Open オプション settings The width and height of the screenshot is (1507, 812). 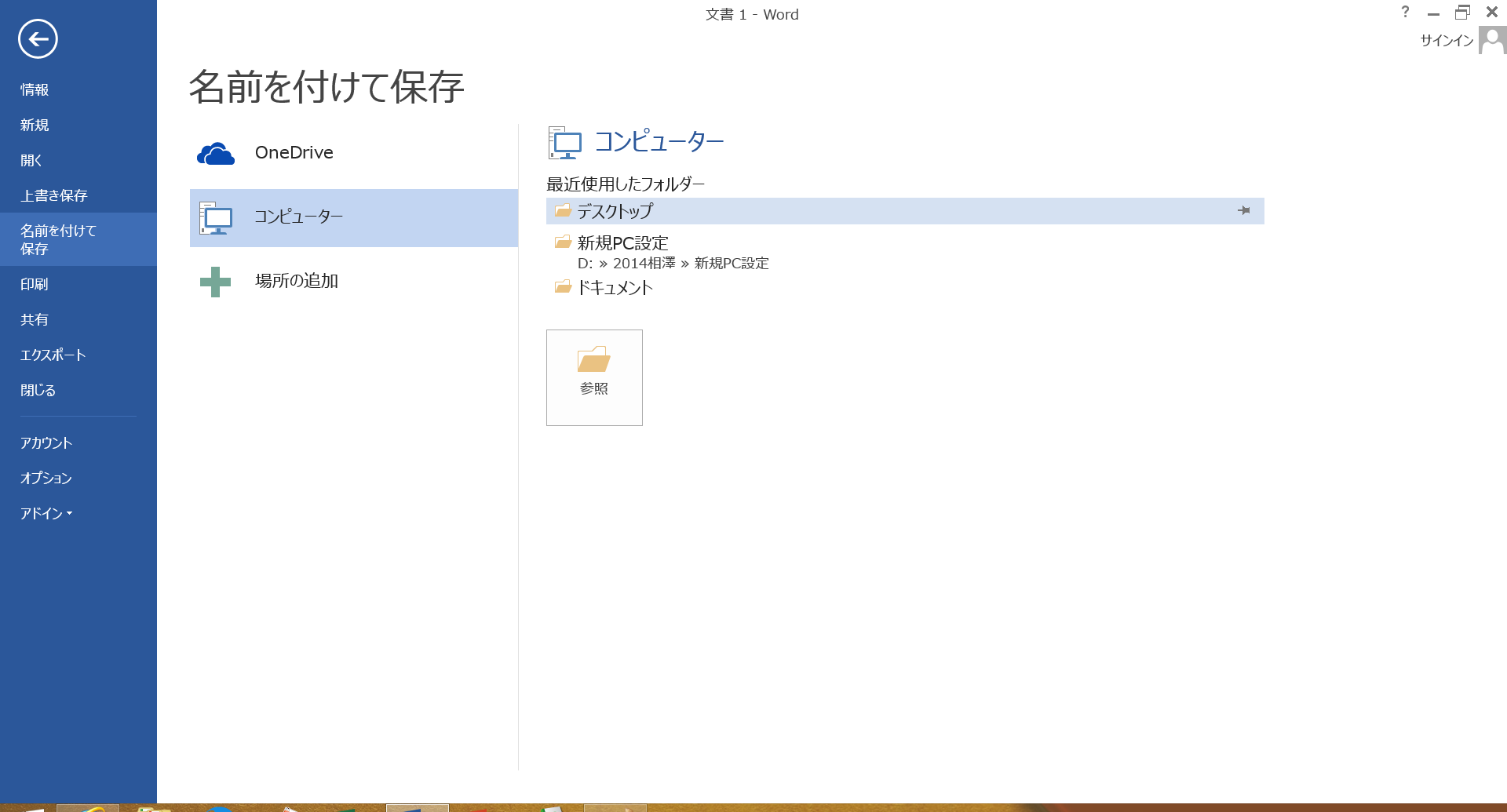78,478
